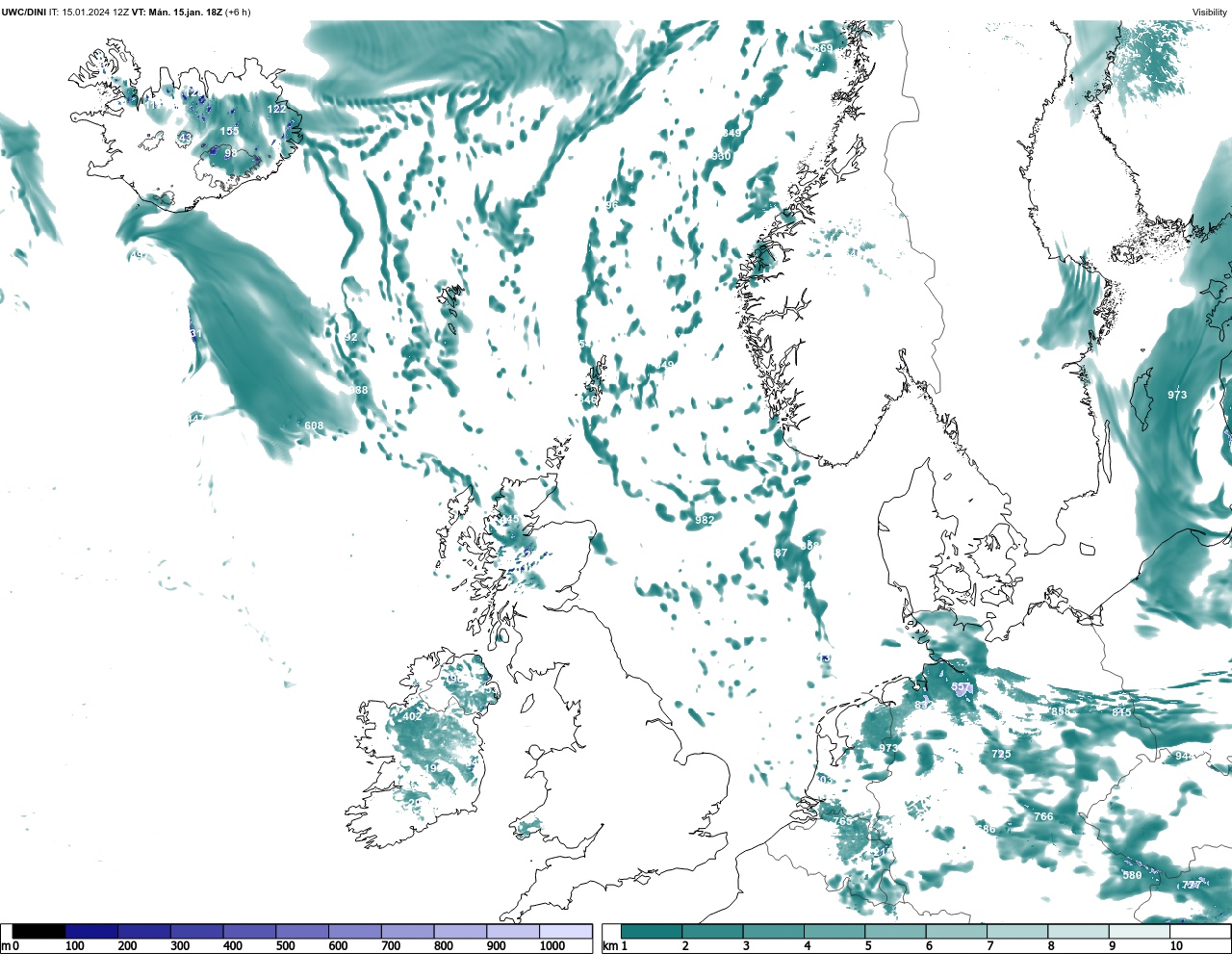Click the '930' value off Norway
The width and height of the screenshot is (1232, 954).
[x=721, y=156]
